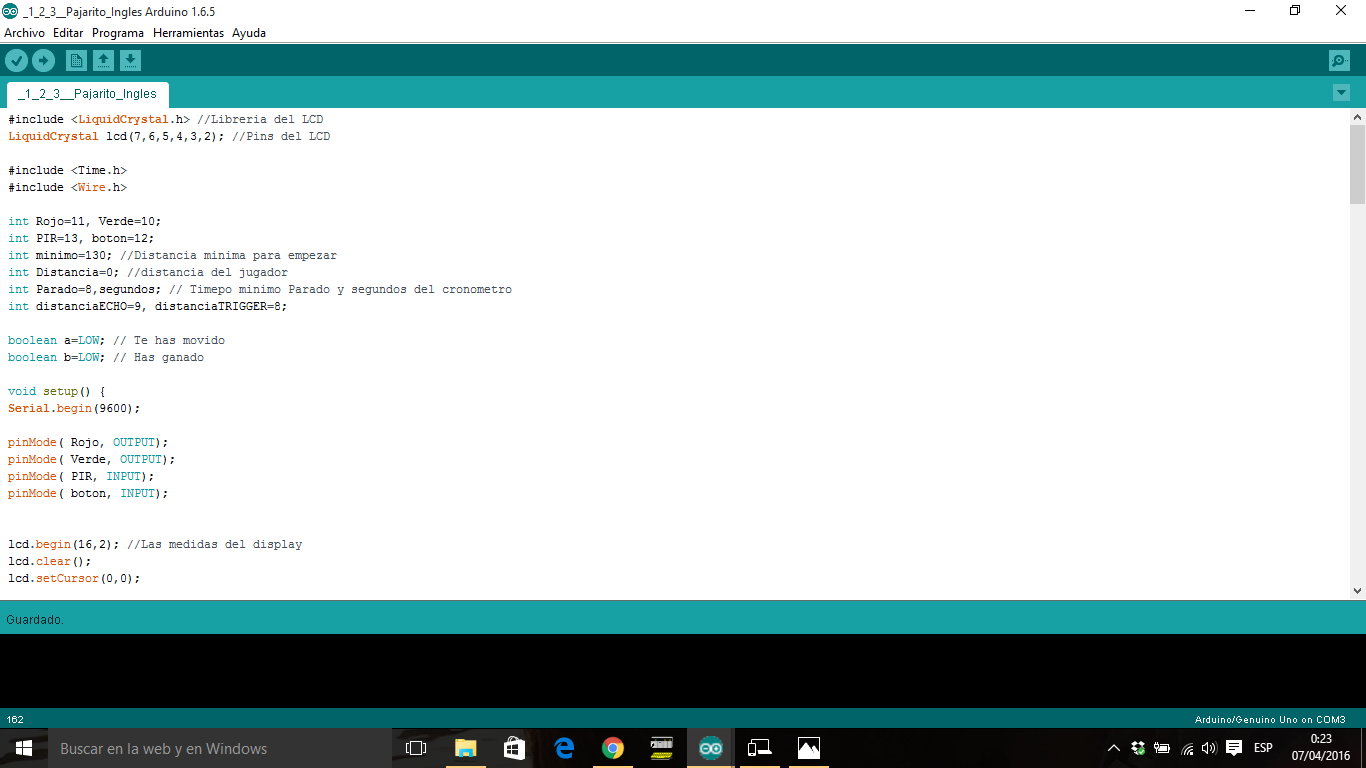Click the line number 162 in status bar

click(15, 719)
